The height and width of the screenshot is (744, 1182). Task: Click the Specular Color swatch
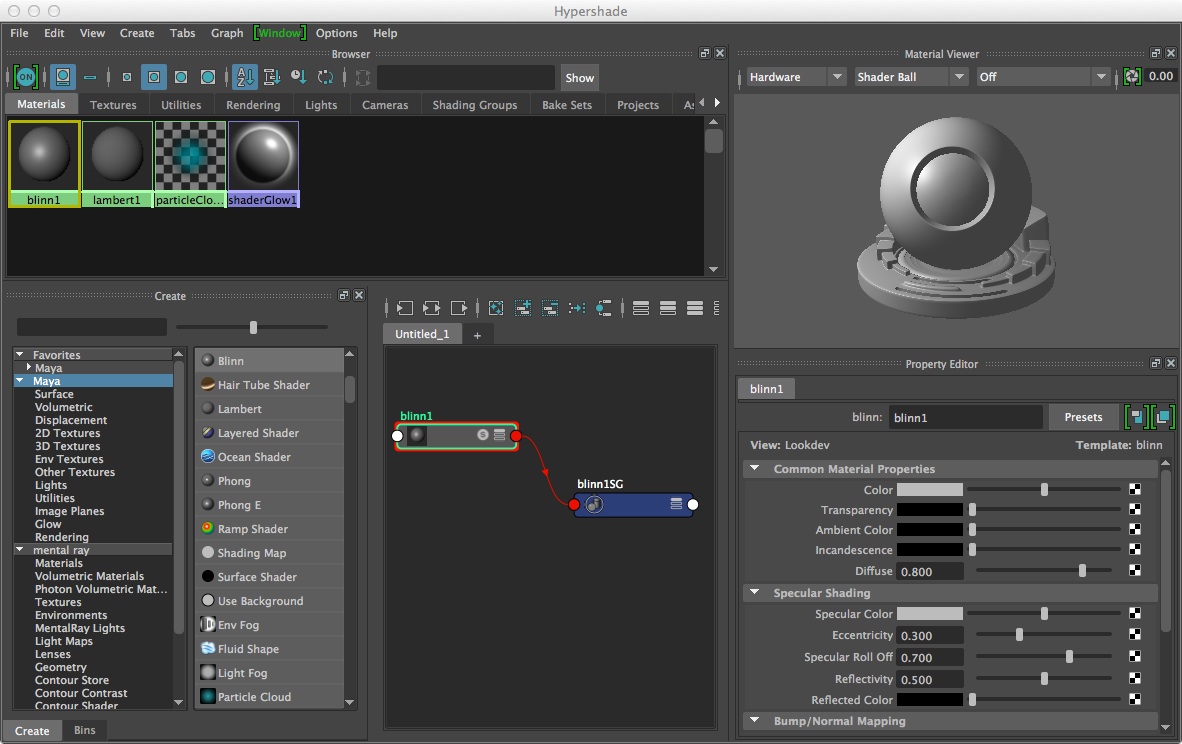point(929,614)
